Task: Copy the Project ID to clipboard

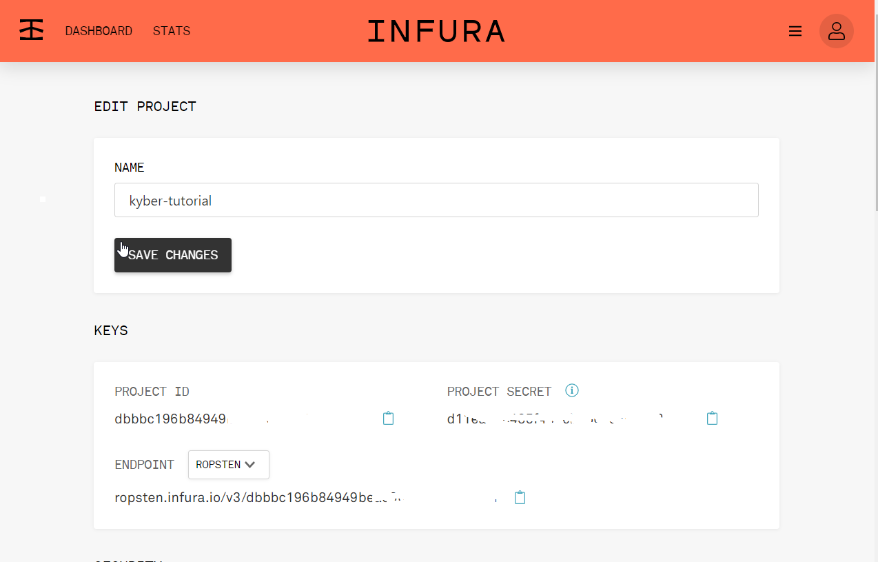Action: coord(389,419)
